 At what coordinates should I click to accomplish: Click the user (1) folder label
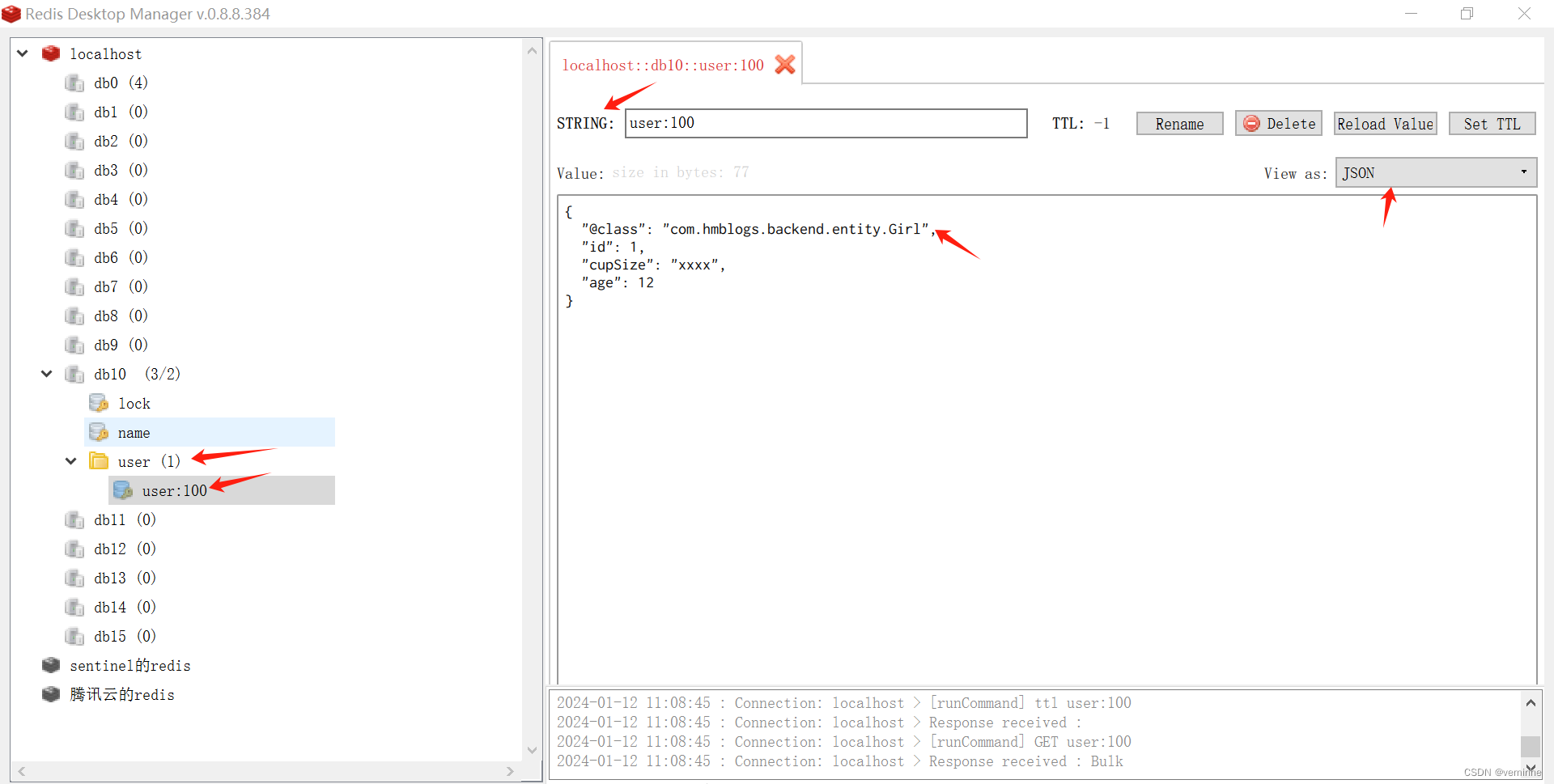(149, 461)
